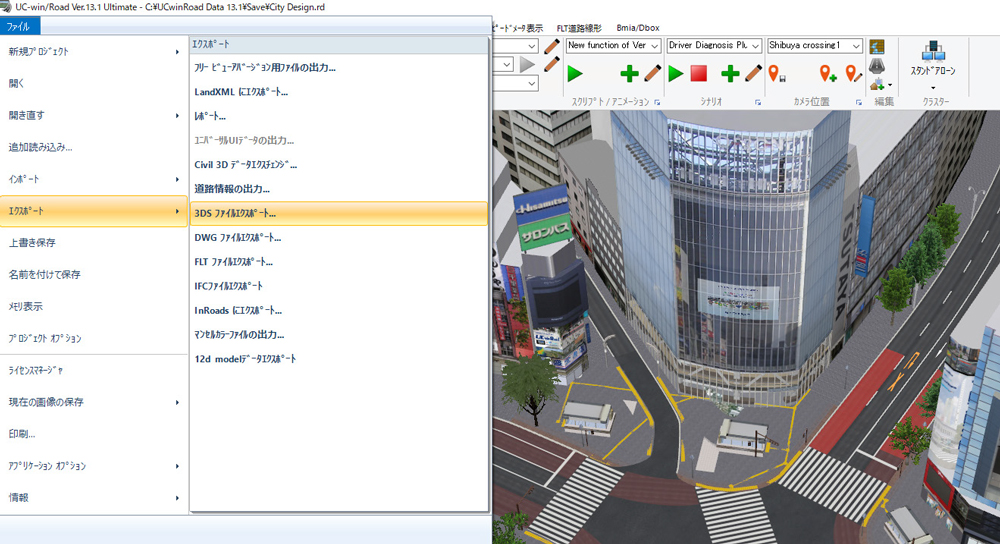Expand 開き直す submenu
This screenshot has height=544, width=1000.
94,115
